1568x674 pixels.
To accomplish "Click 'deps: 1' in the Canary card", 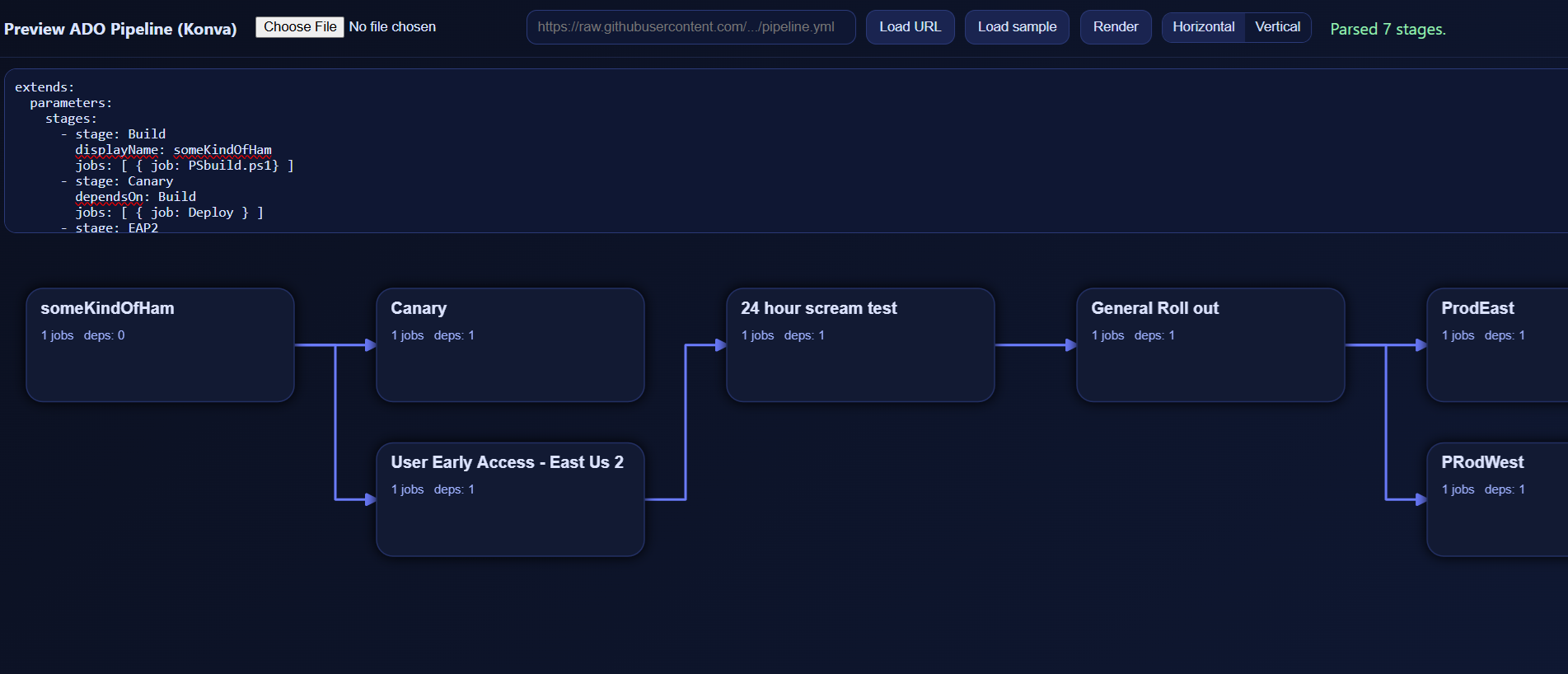I will [454, 335].
